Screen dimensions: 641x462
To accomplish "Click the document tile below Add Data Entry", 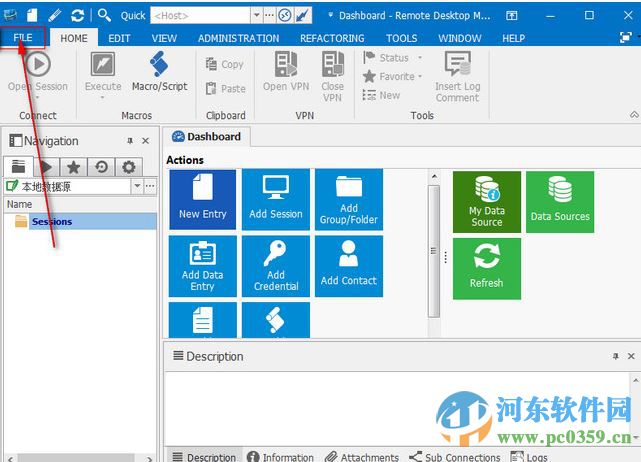I will pyautogui.click(x=202, y=320).
